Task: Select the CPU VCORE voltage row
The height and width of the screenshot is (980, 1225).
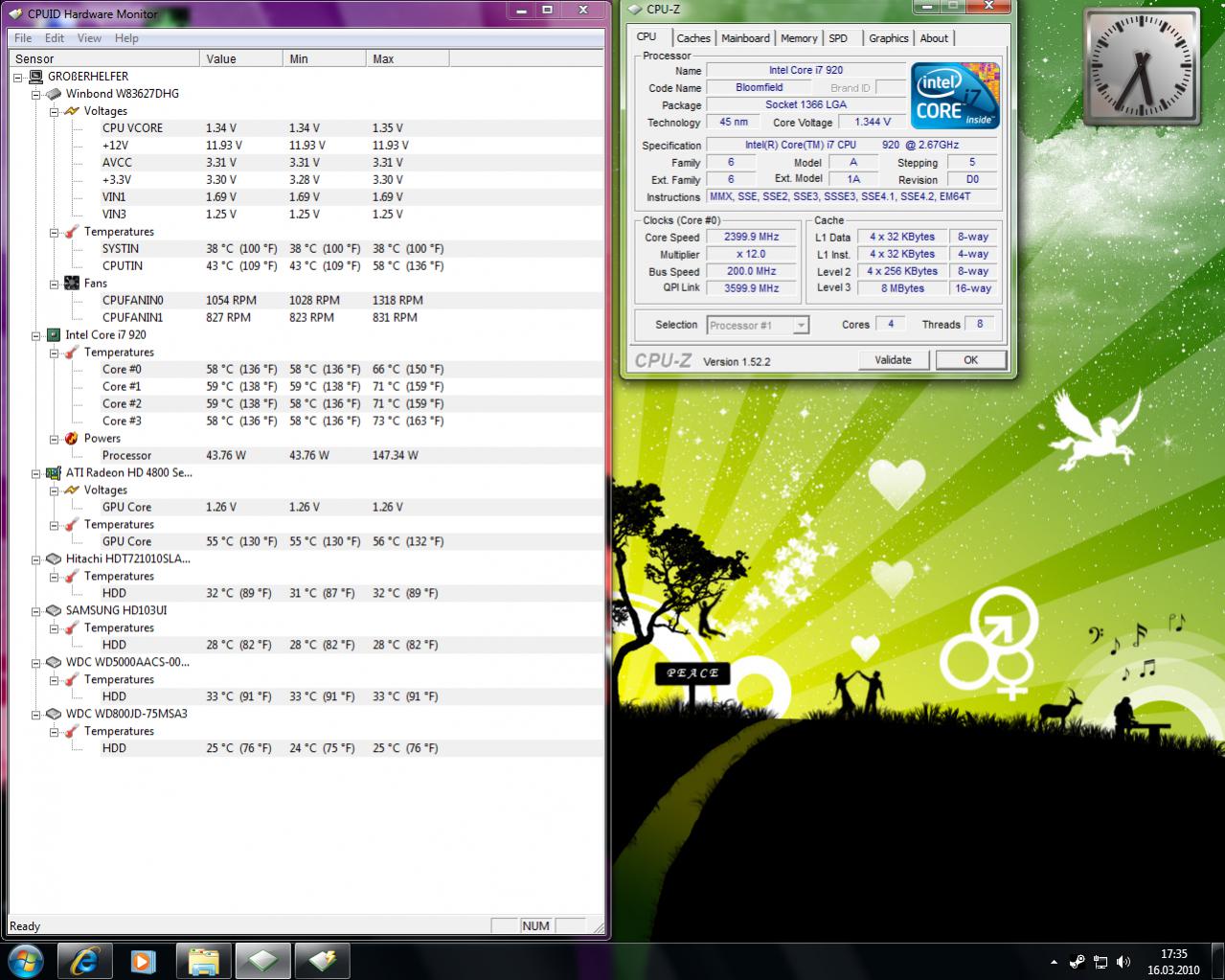Action: pos(352,128)
